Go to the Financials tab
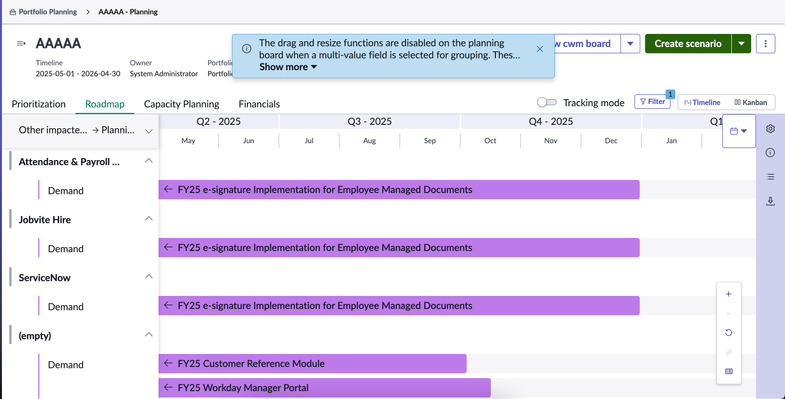This screenshot has height=399, width=785. [259, 104]
